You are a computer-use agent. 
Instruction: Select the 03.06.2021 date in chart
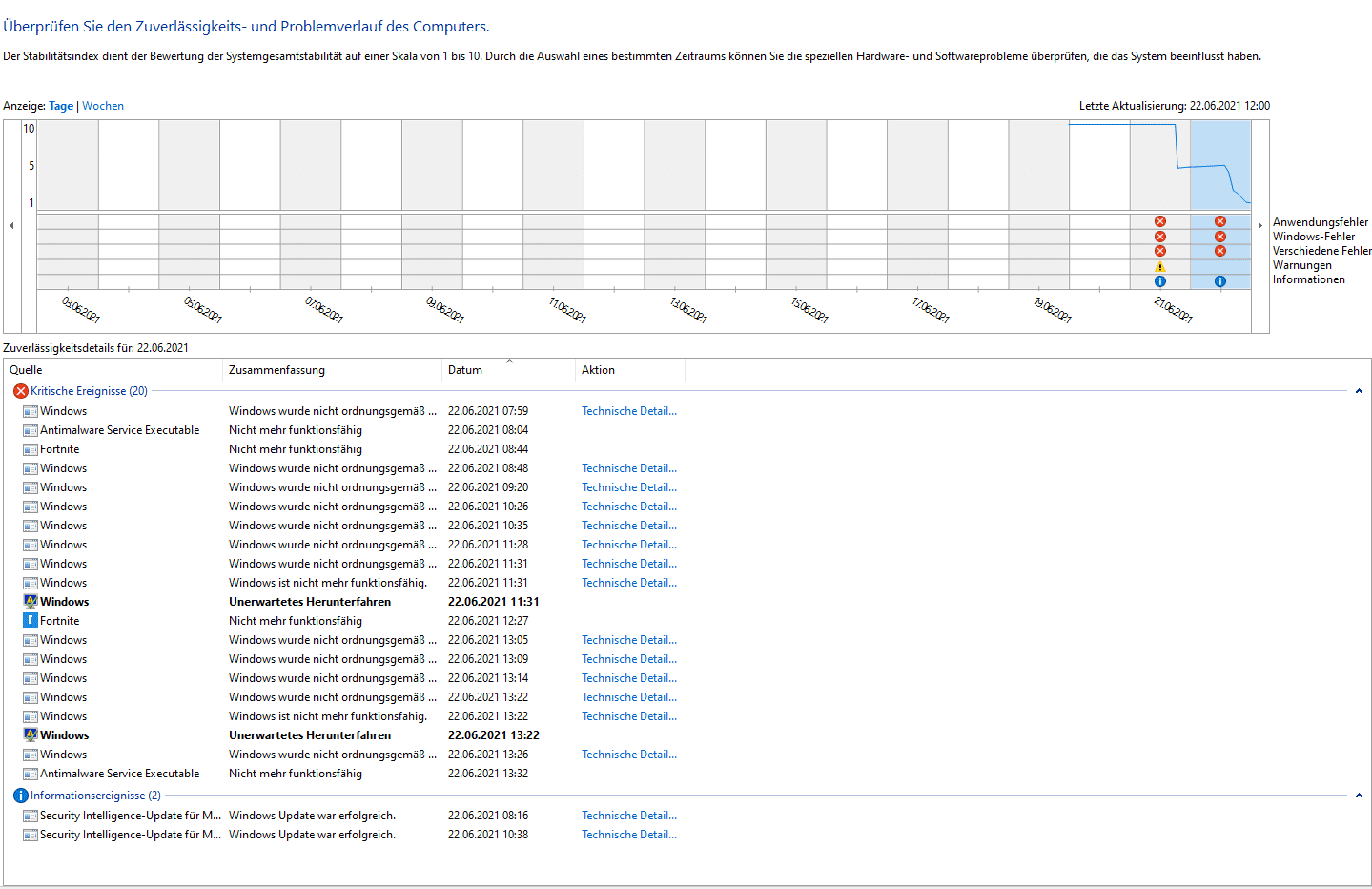[x=81, y=309]
